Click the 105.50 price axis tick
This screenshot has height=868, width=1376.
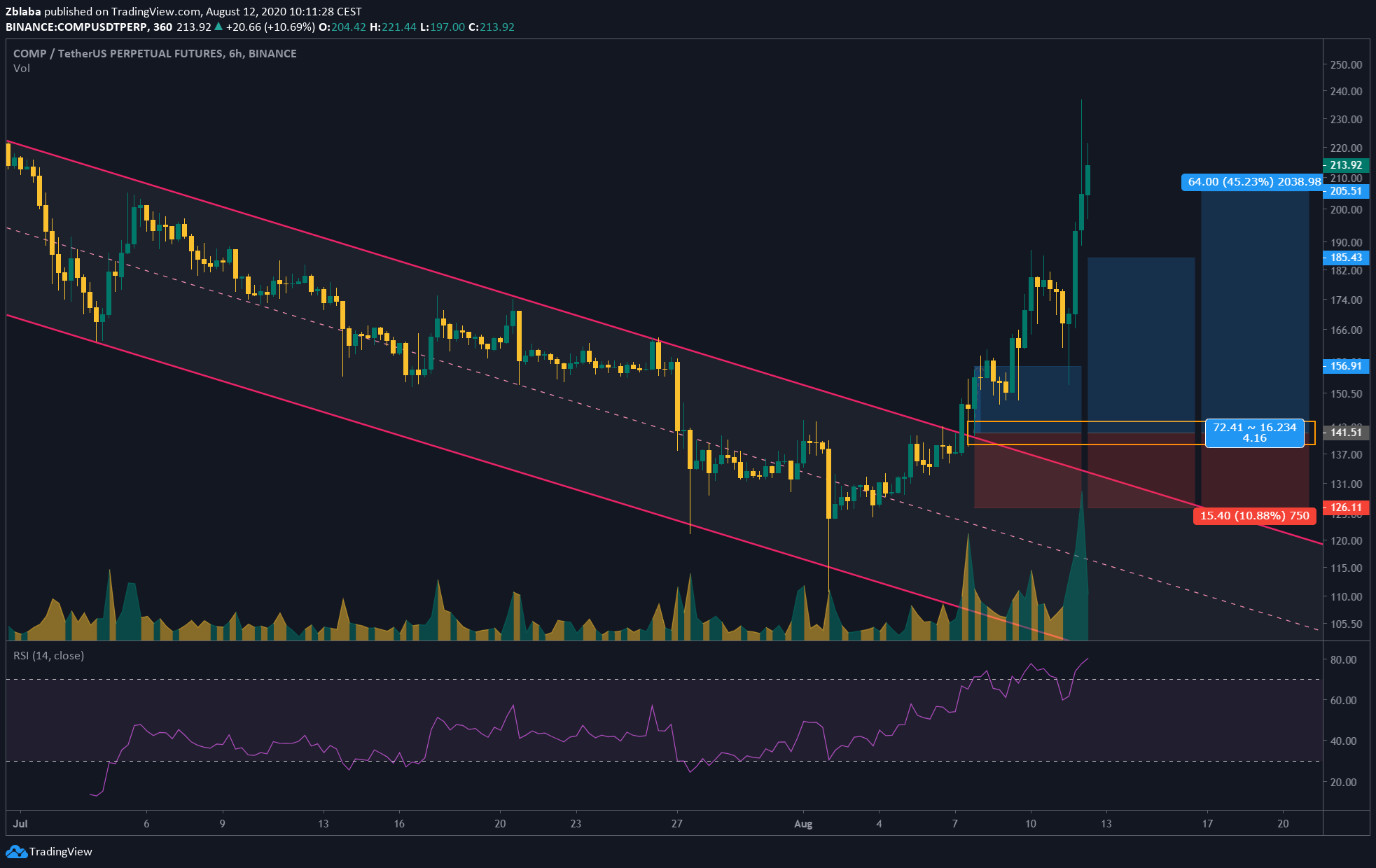point(1346,624)
